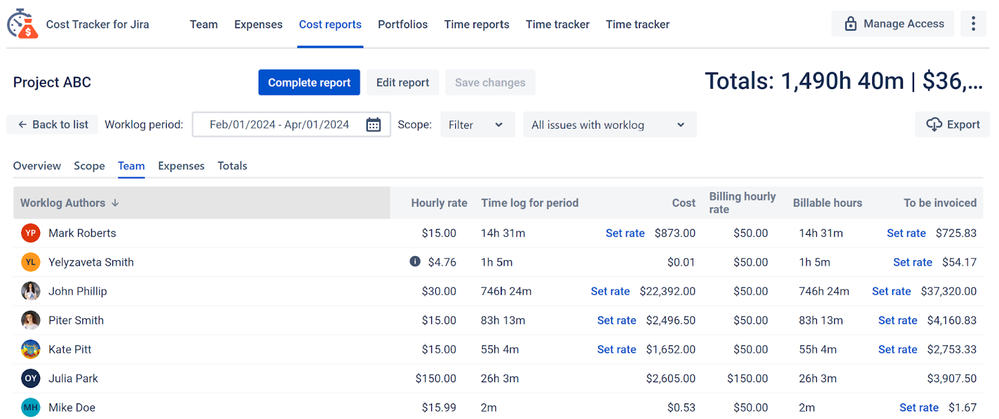Switch to the Expenses report tab

[x=181, y=166]
